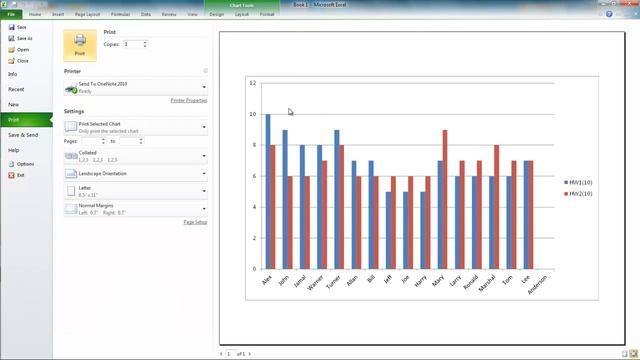Switch to the Formulas ribbon tab
Viewport: 640px width, 360px height.
pyautogui.click(x=120, y=14)
